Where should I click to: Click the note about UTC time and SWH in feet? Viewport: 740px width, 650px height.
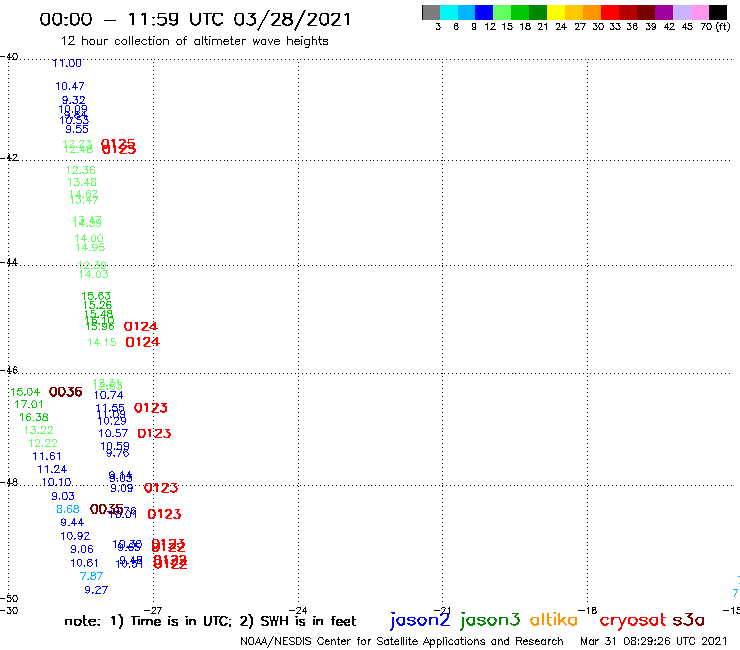pyautogui.click(x=210, y=621)
